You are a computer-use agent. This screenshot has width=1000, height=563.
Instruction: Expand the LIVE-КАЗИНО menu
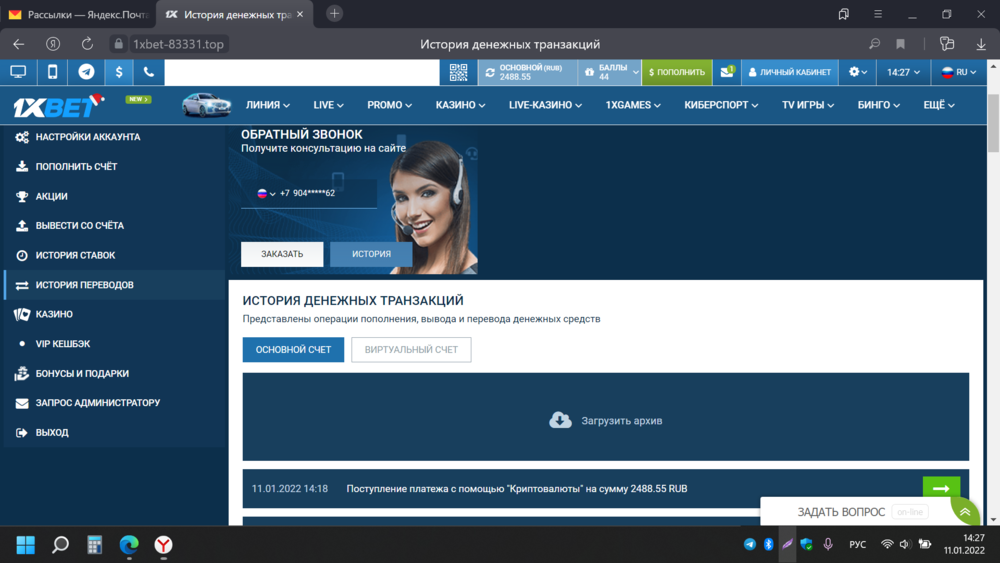545,105
